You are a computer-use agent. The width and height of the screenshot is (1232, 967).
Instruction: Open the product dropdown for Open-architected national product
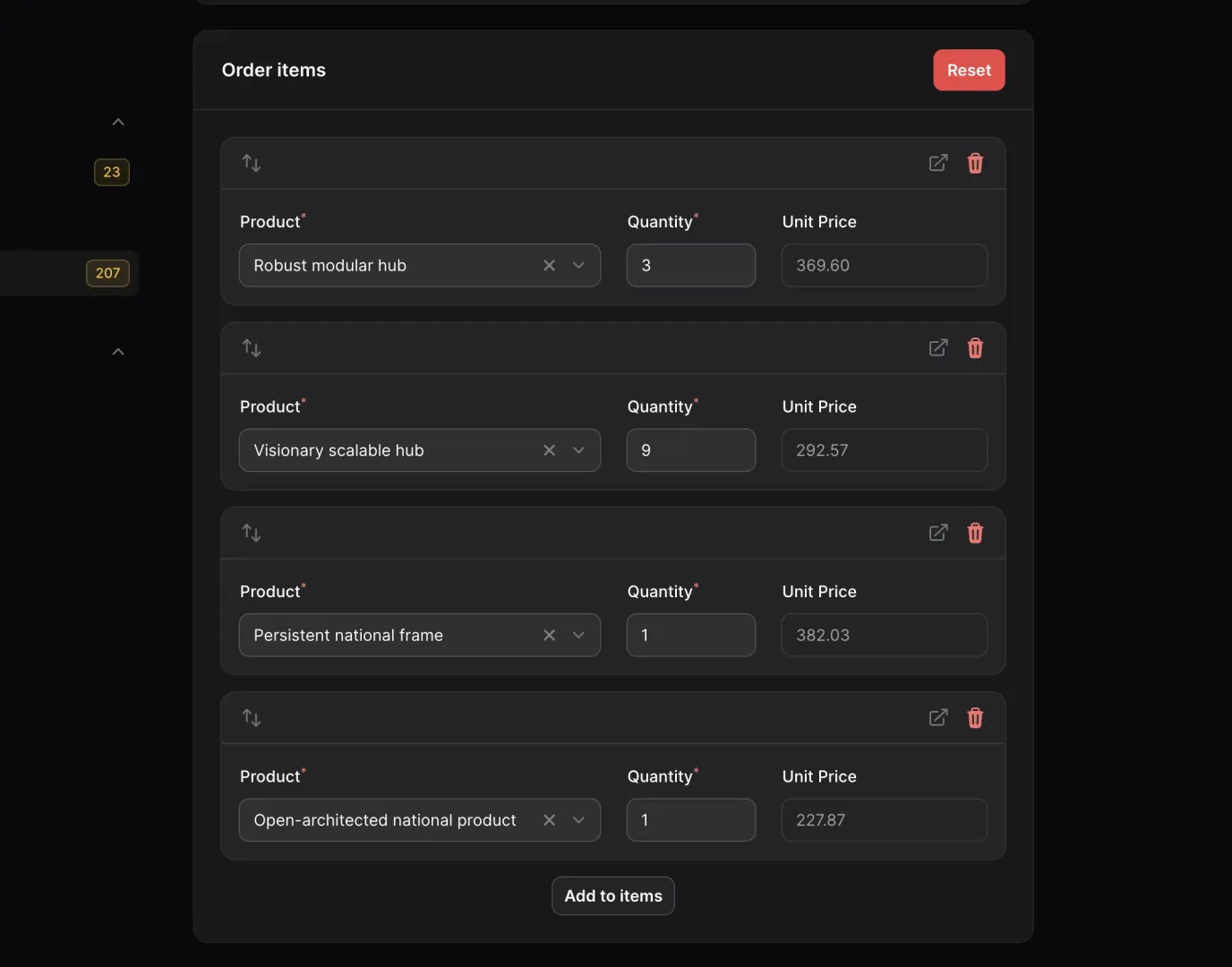coord(577,819)
